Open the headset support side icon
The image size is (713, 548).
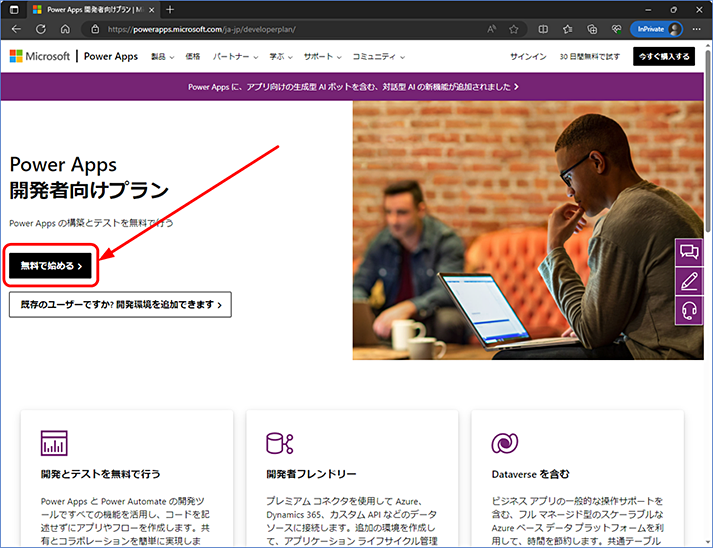tap(689, 311)
